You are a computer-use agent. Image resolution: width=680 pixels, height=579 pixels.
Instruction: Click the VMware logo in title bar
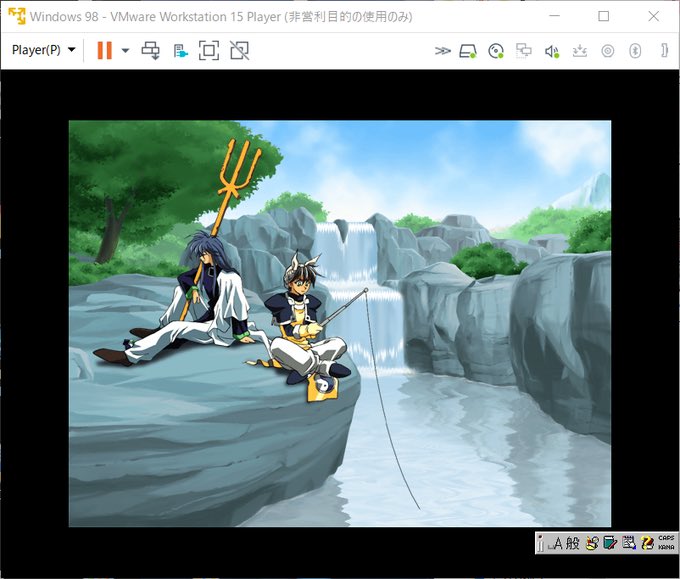pyautogui.click(x=17, y=16)
